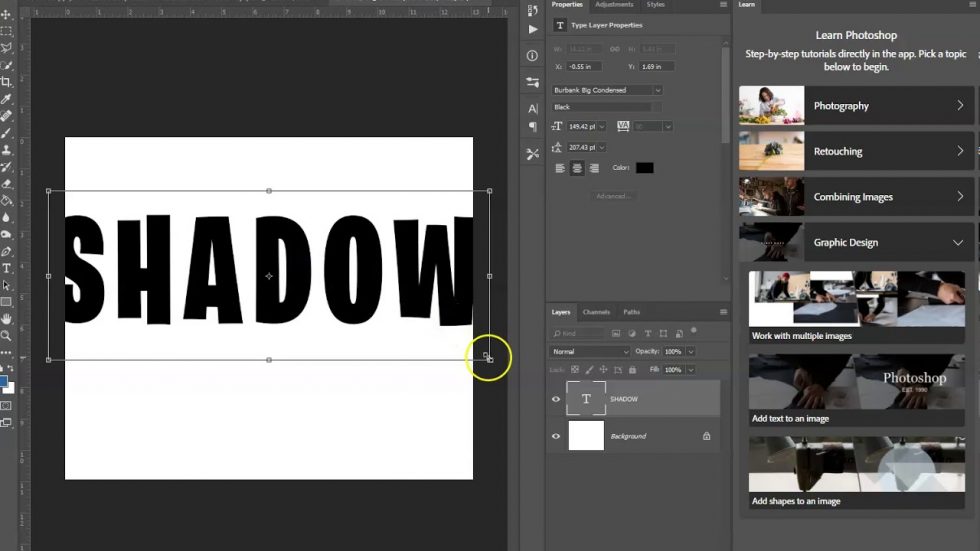Select the Move tool in toolbar
Image resolution: width=980 pixels, height=551 pixels.
[x=6, y=14]
